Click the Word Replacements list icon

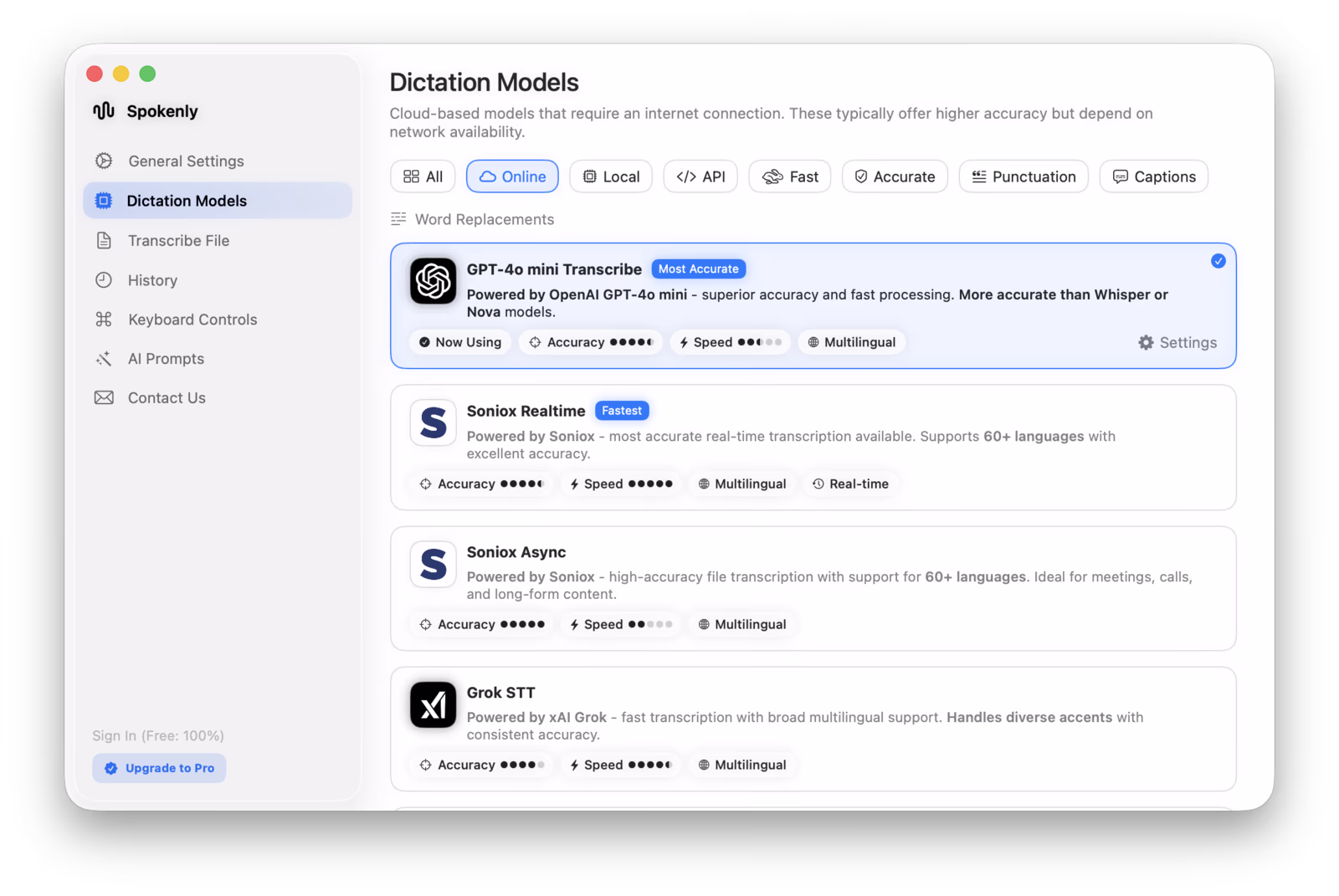tap(398, 219)
